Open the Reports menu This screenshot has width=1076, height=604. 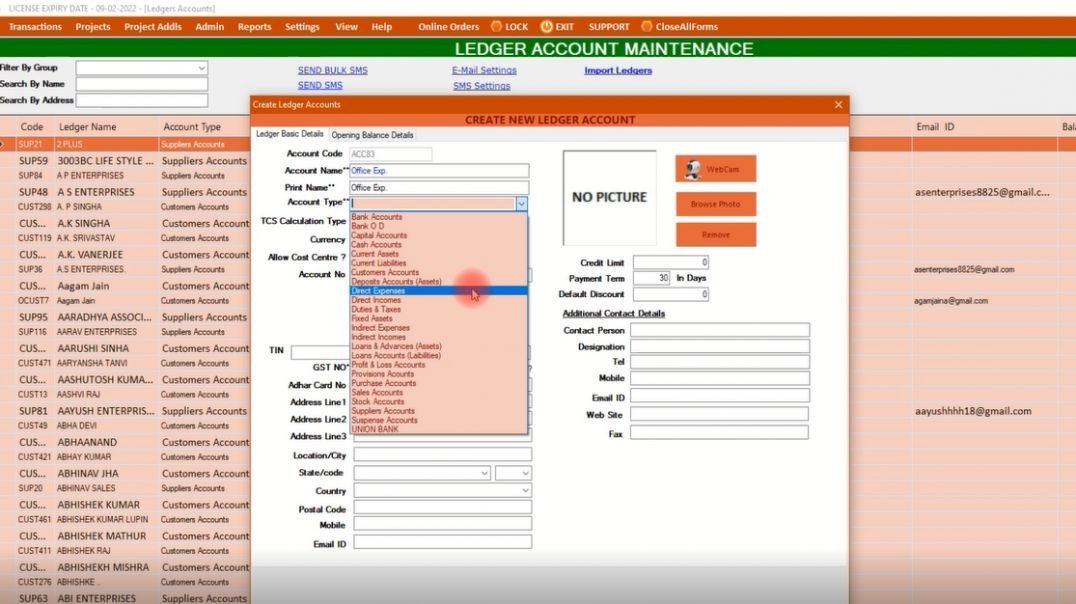(254, 27)
